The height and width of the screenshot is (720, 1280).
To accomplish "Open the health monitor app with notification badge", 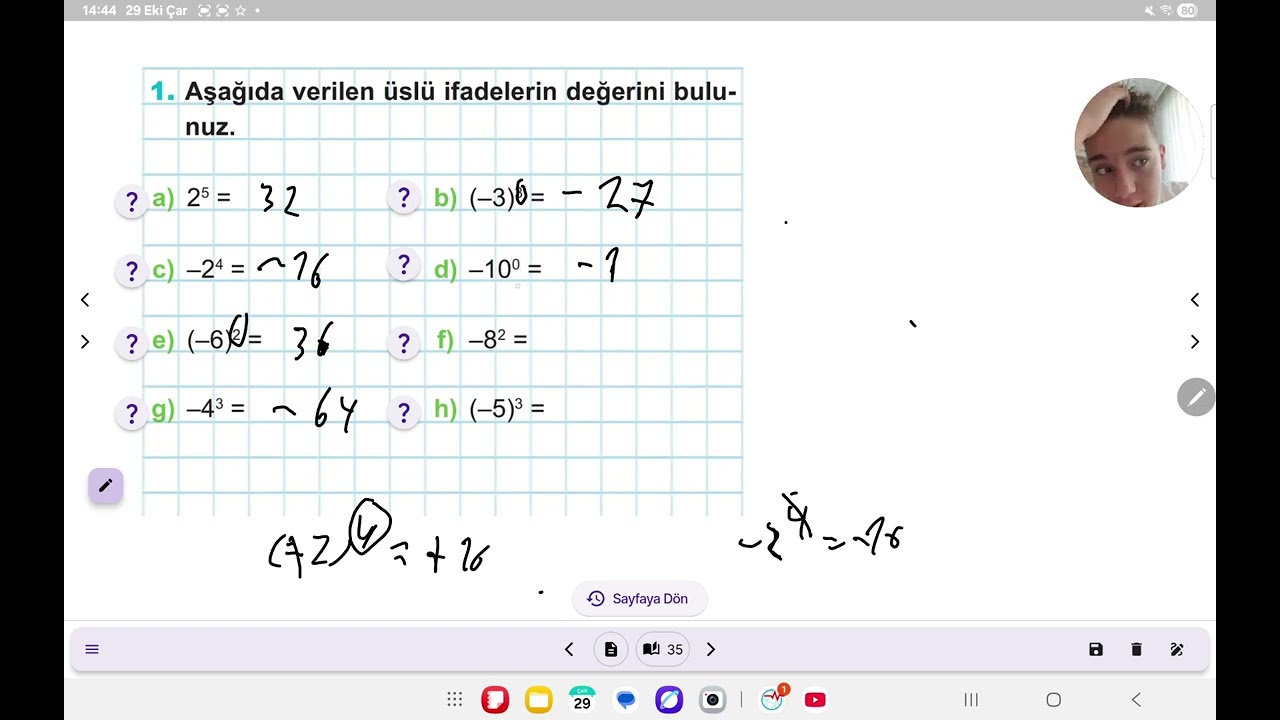I will (x=773, y=699).
